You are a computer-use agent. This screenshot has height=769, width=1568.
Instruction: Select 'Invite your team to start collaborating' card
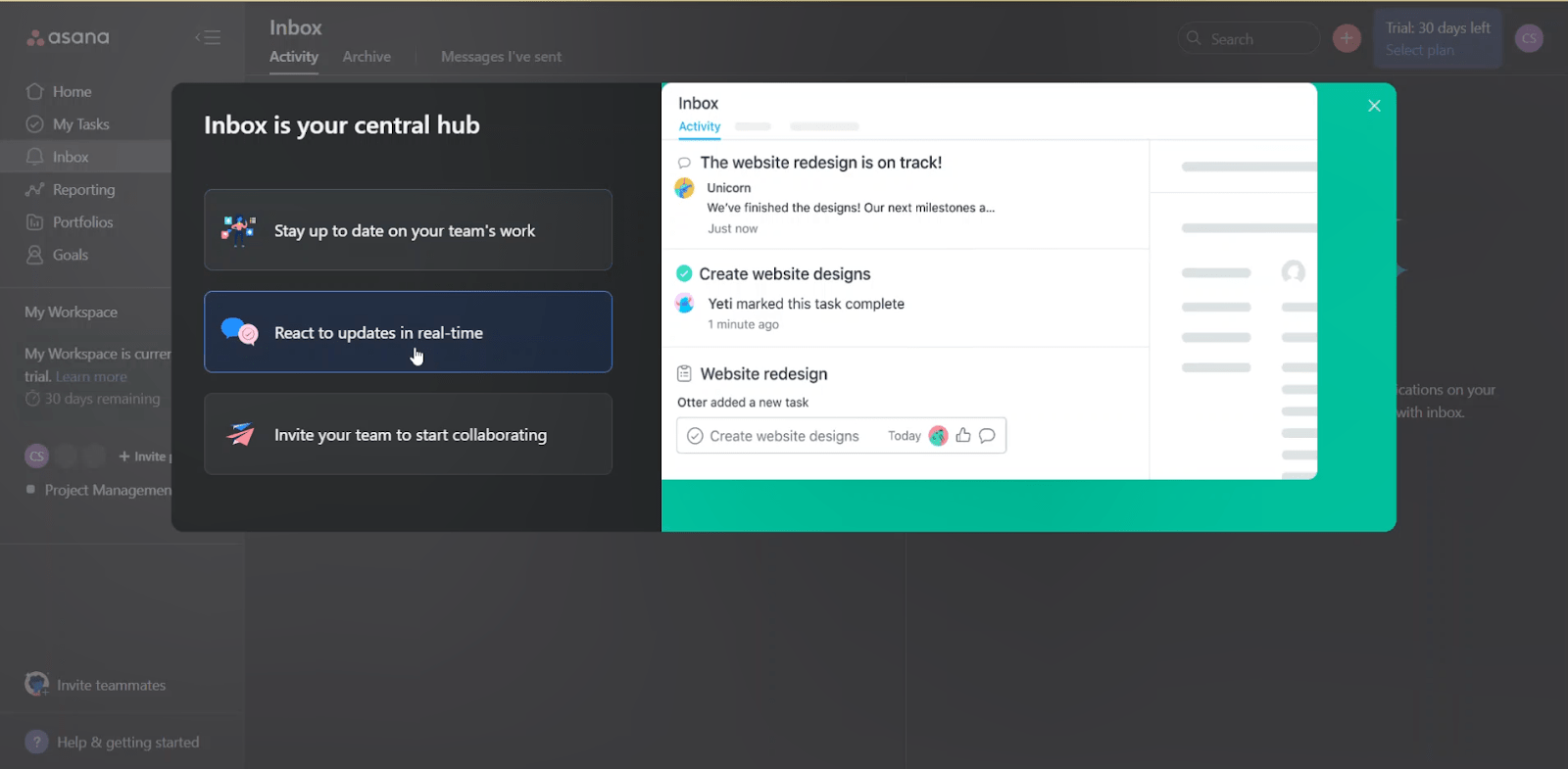tap(408, 434)
